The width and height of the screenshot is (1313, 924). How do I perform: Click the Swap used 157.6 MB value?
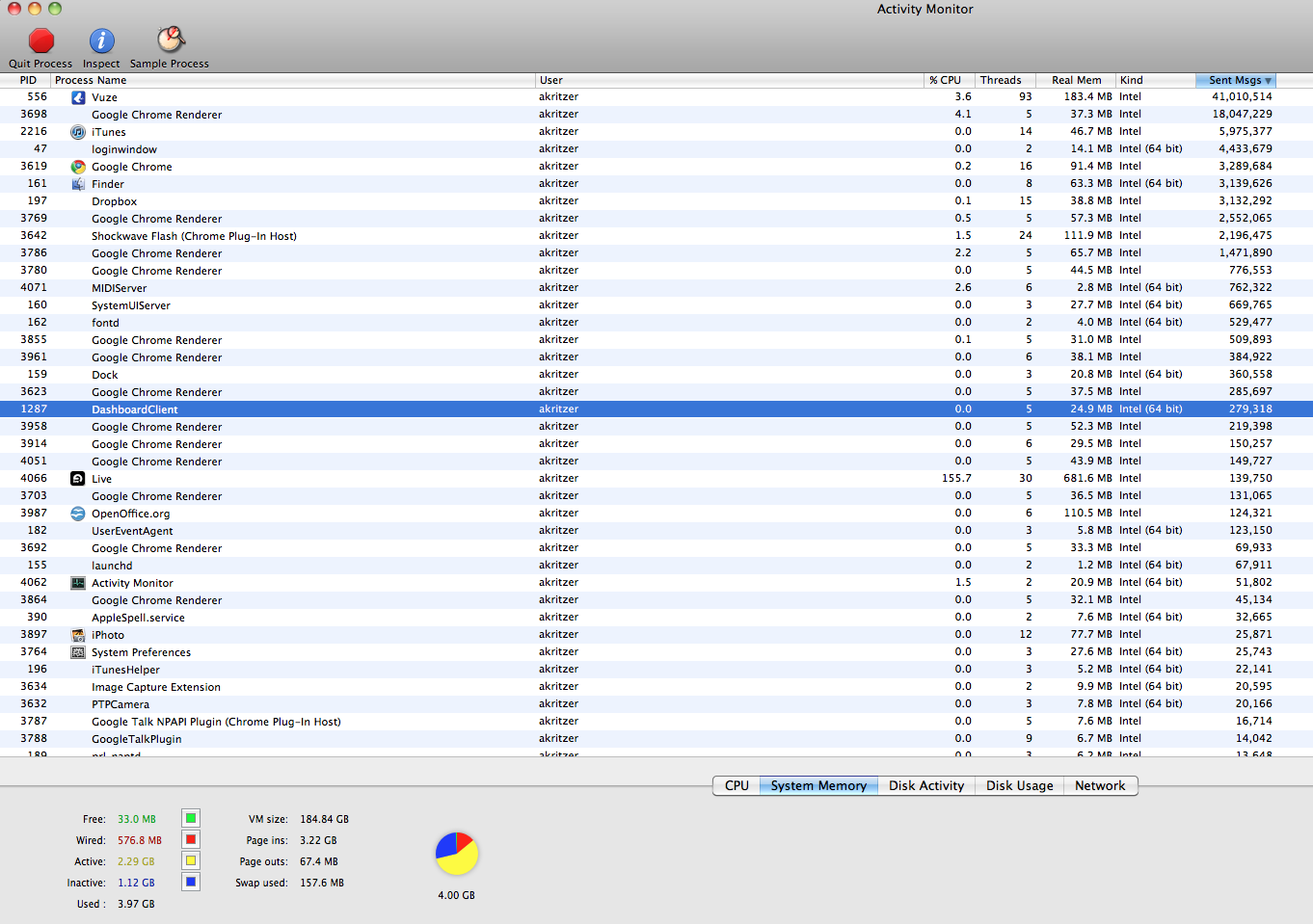(x=322, y=883)
